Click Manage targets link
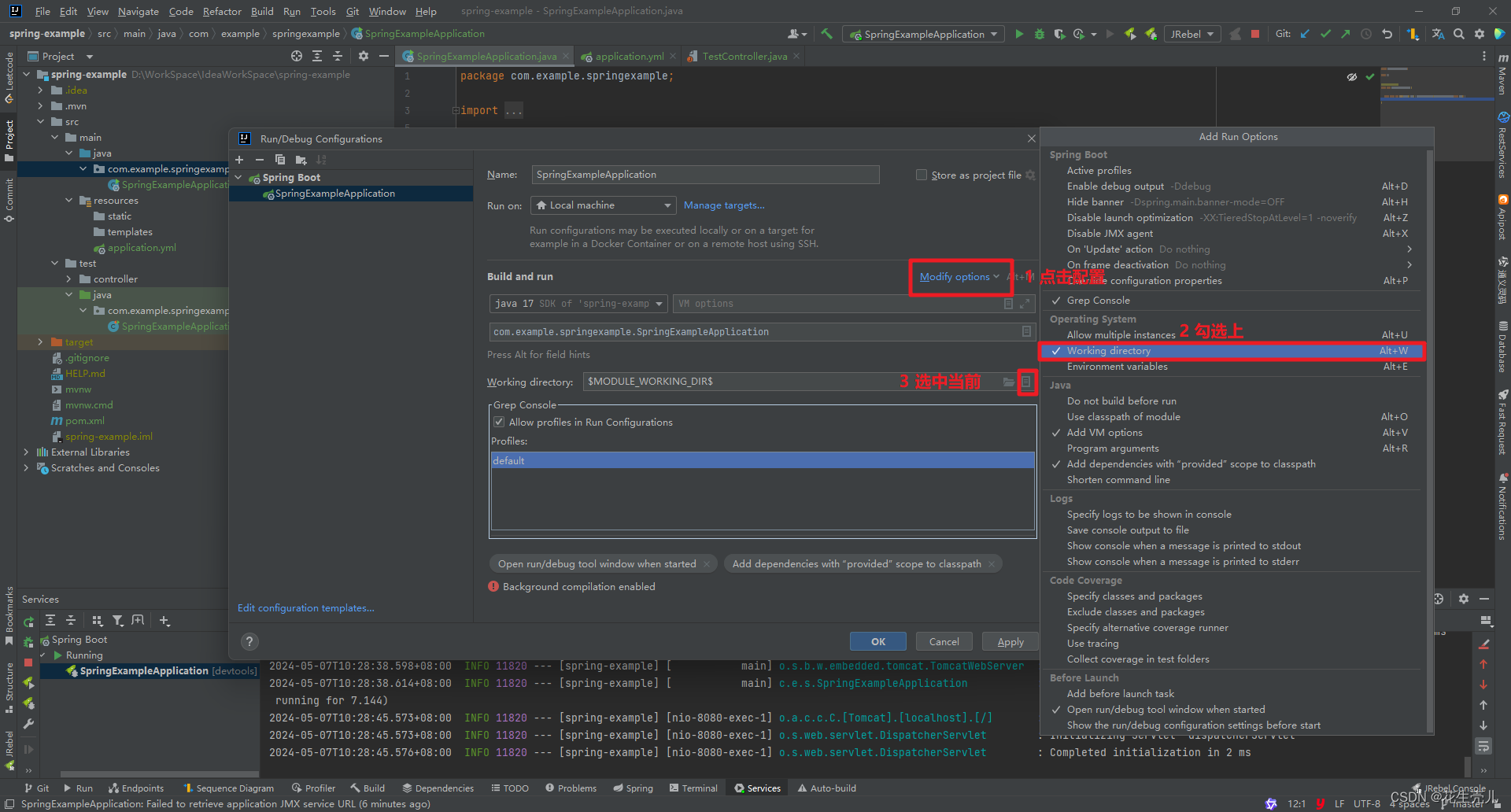This screenshot has width=1511, height=812. click(x=724, y=205)
